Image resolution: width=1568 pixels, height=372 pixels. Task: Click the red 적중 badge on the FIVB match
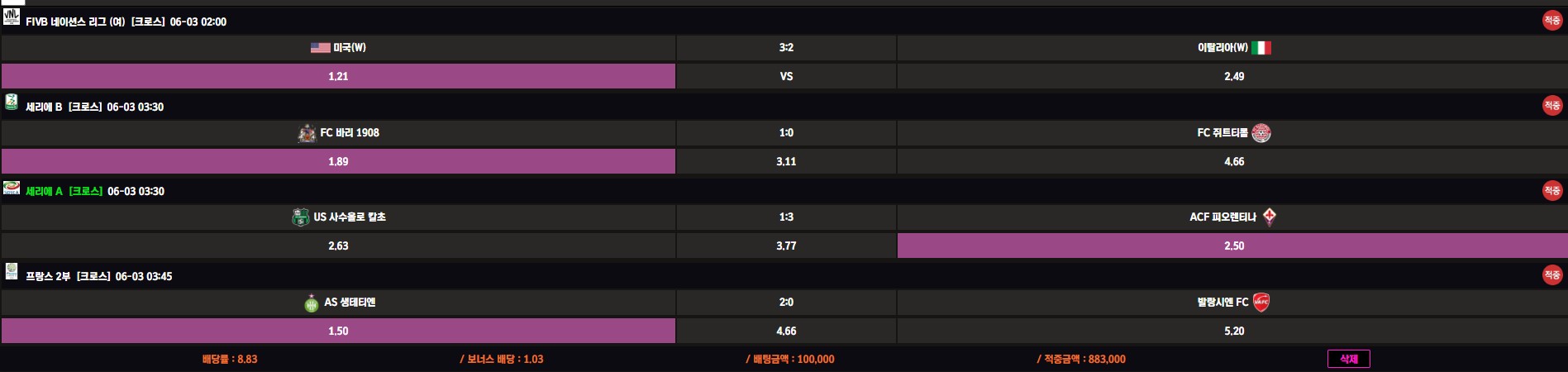(x=1551, y=21)
